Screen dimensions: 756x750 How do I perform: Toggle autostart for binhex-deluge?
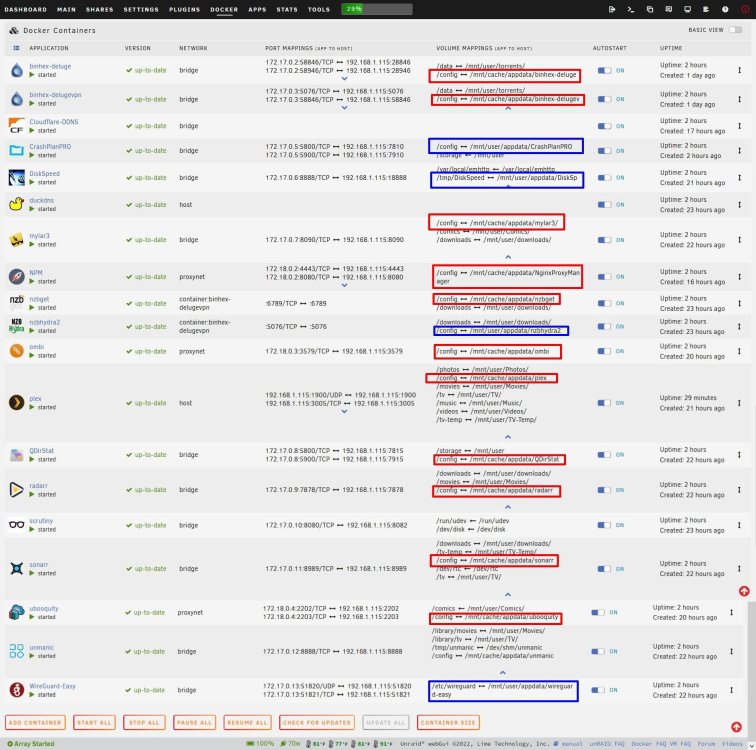604,70
